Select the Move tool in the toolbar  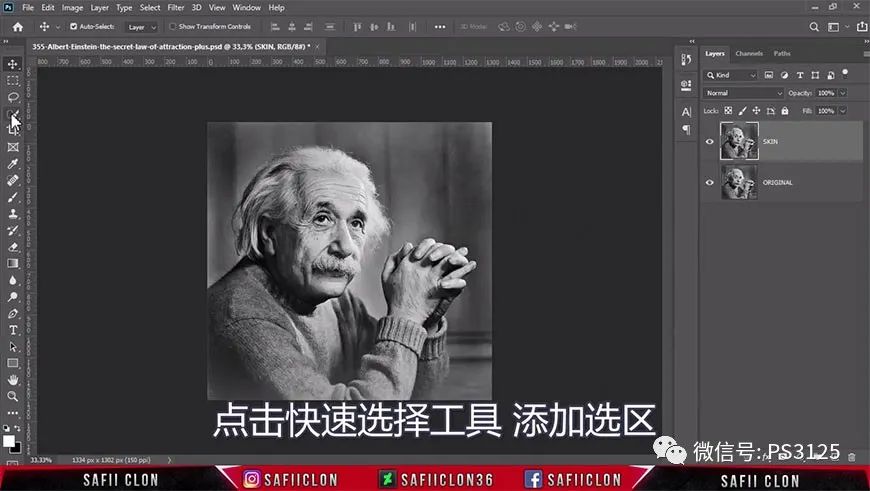click(x=12, y=64)
